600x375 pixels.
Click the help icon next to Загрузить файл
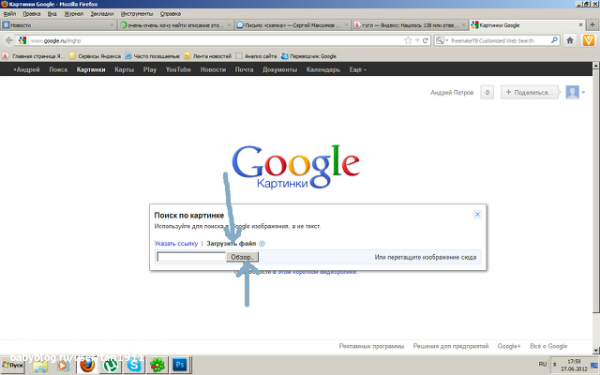pyautogui.click(x=262, y=243)
